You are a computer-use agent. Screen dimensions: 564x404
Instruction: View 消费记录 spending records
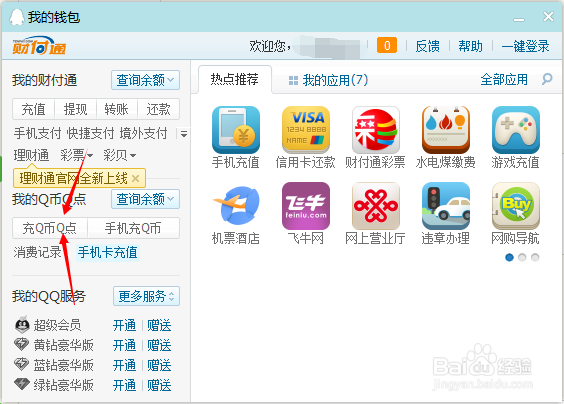(x=37, y=252)
